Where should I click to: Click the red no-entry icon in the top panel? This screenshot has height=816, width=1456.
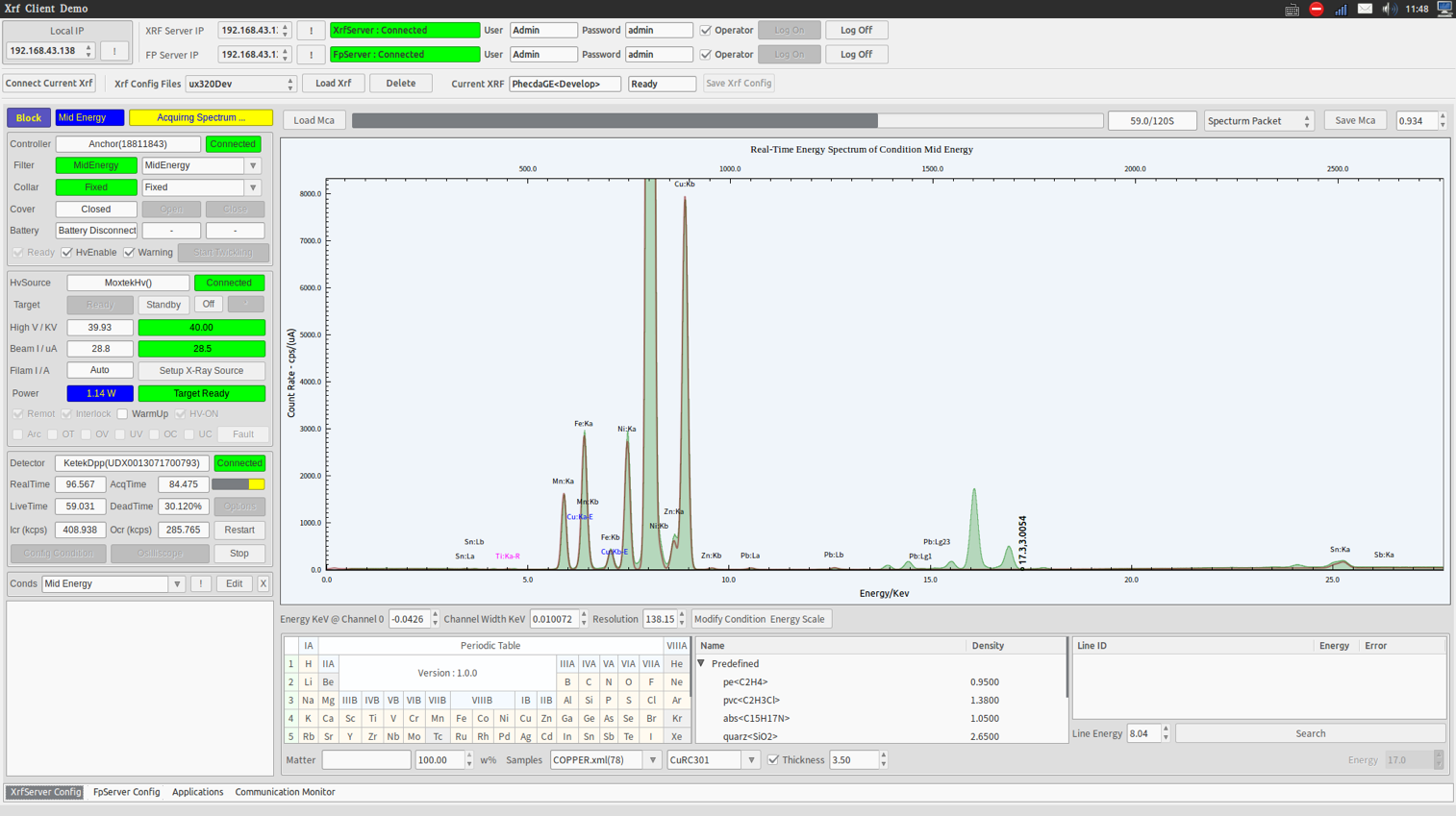[1316, 9]
